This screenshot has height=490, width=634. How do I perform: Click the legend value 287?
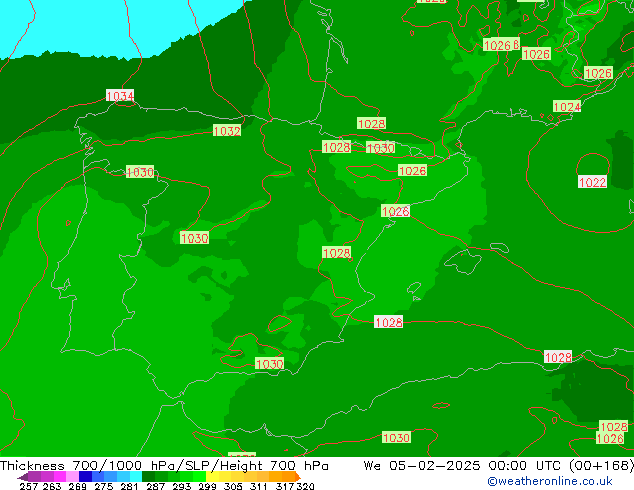155,486
